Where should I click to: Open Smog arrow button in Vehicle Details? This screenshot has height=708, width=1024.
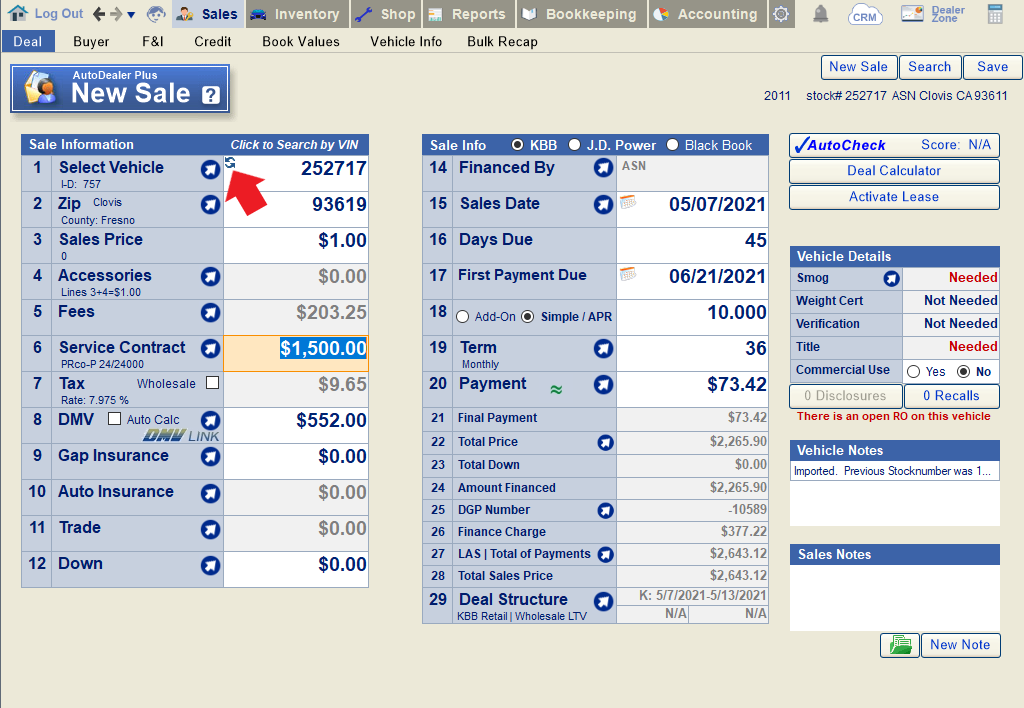pyautogui.click(x=891, y=279)
